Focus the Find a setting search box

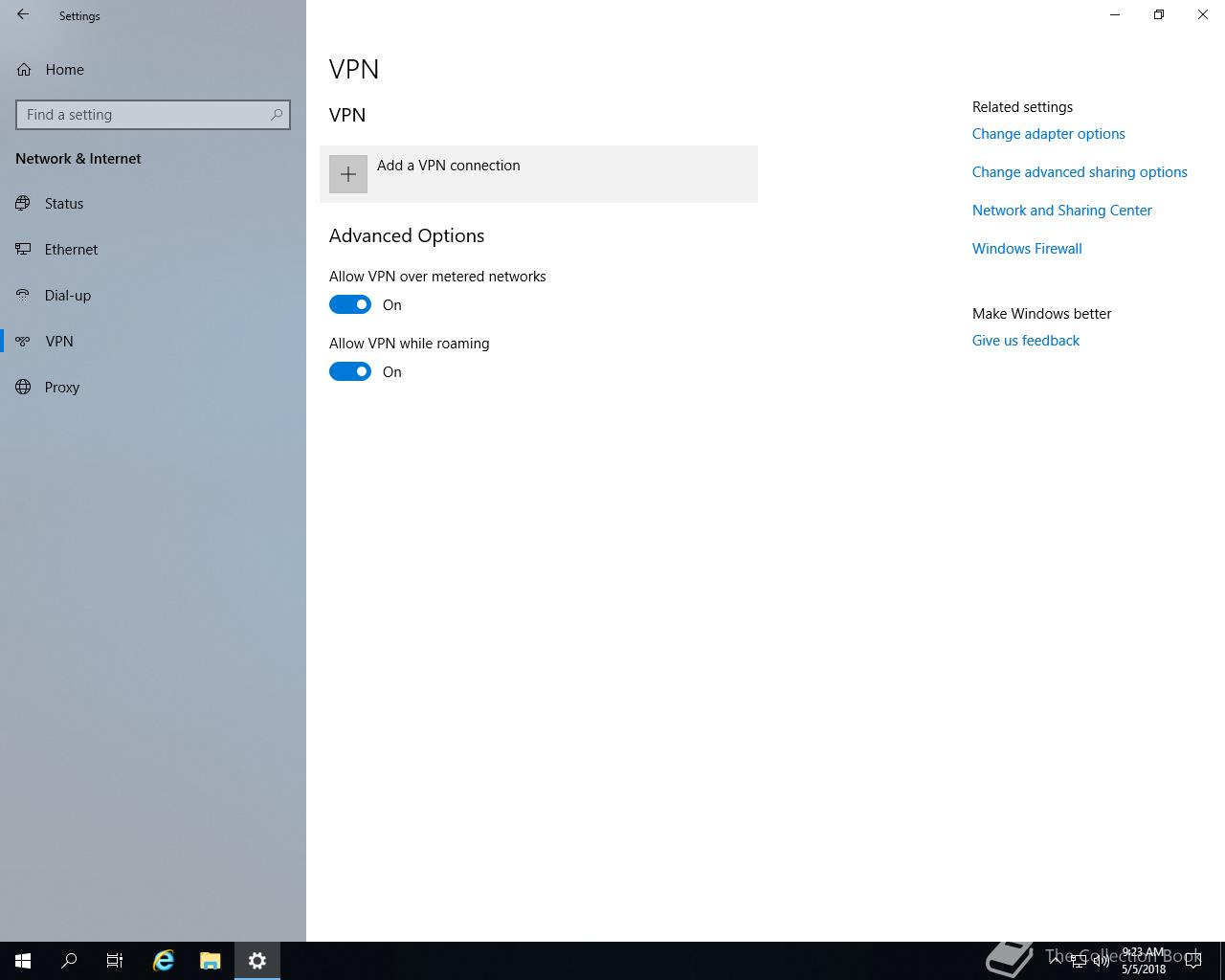click(x=153, y=115)
